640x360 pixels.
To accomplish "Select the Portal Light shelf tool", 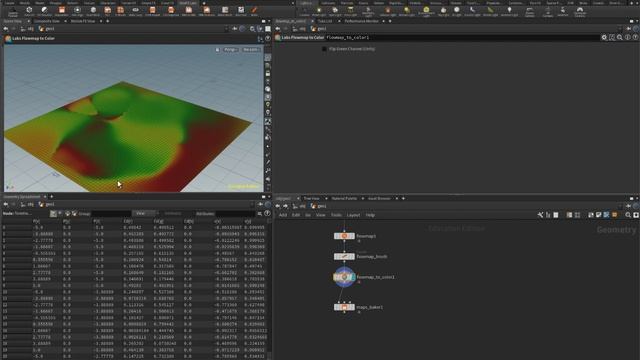I will pos(490,11).
